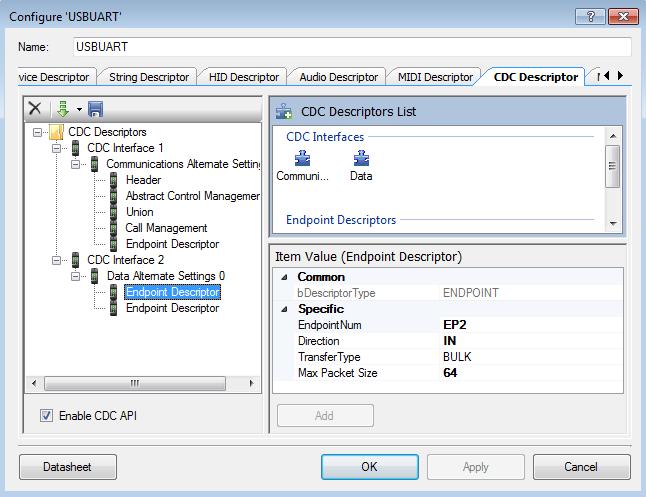
Task: Click the save floppy disk icon
Action: [96, 109]
